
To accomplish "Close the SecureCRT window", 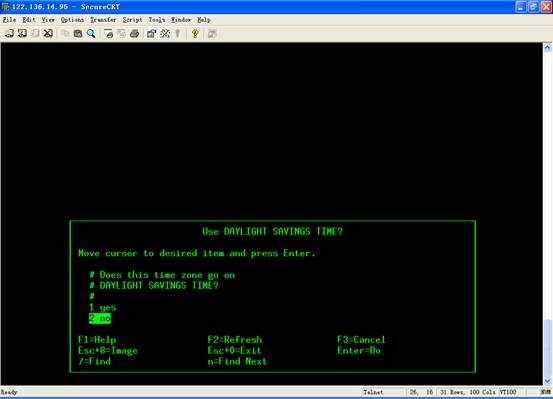I will click(x=546, y=7).
